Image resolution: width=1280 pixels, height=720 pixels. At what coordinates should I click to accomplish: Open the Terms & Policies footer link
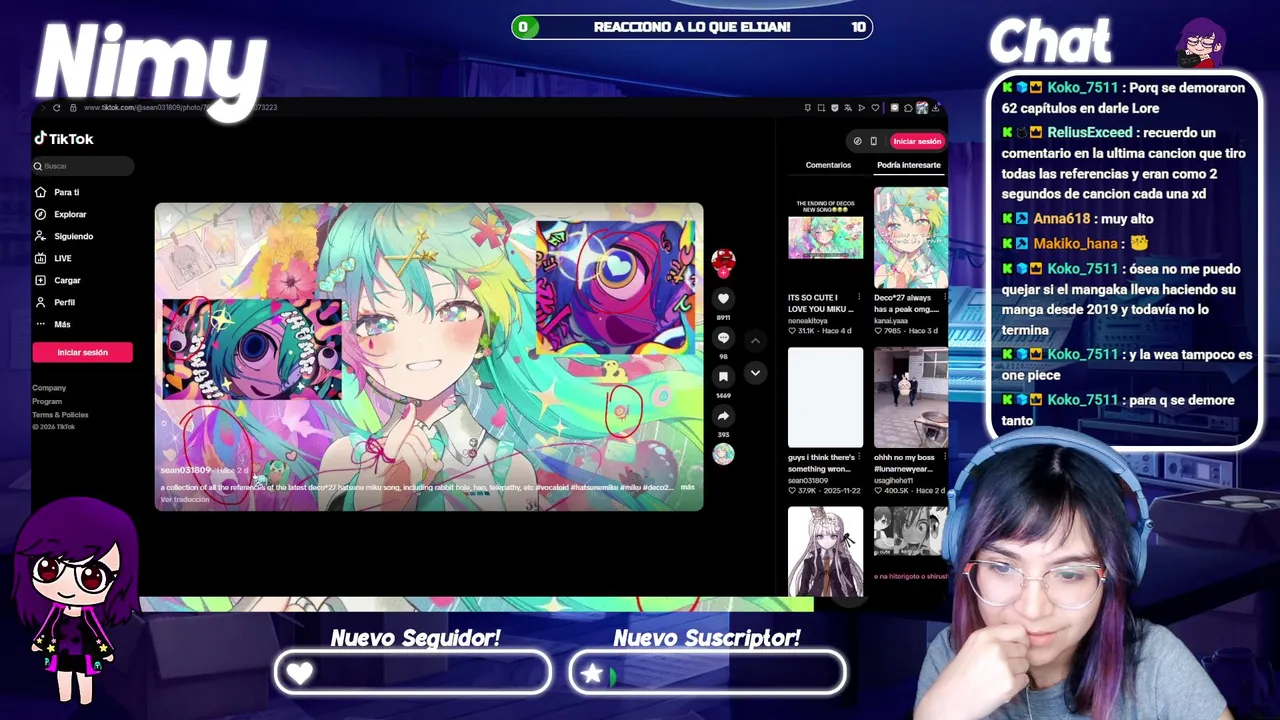pyautogui.click(x=60, y=414)
